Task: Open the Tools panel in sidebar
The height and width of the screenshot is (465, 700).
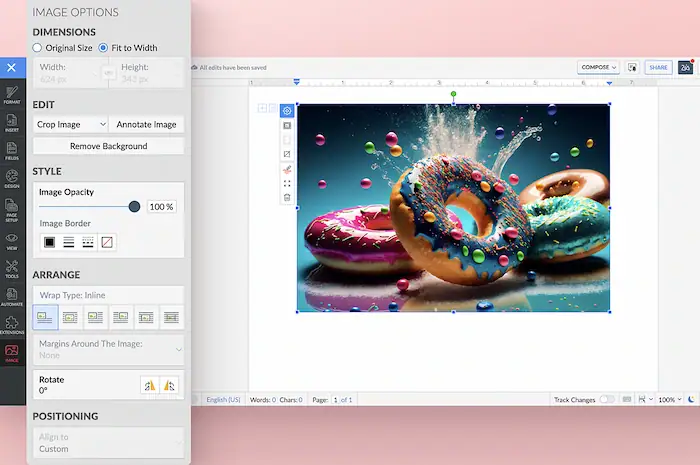Action: [12, 268]
